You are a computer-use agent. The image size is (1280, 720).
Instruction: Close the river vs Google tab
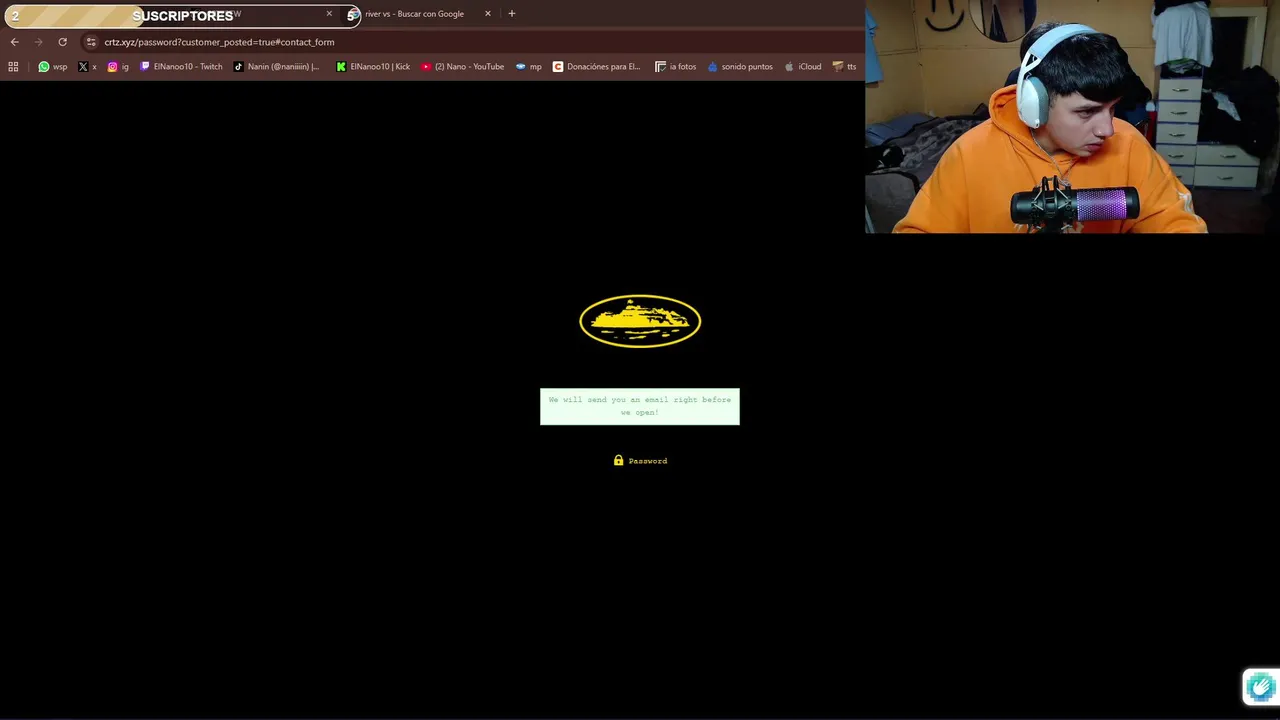tap(488, 14)
